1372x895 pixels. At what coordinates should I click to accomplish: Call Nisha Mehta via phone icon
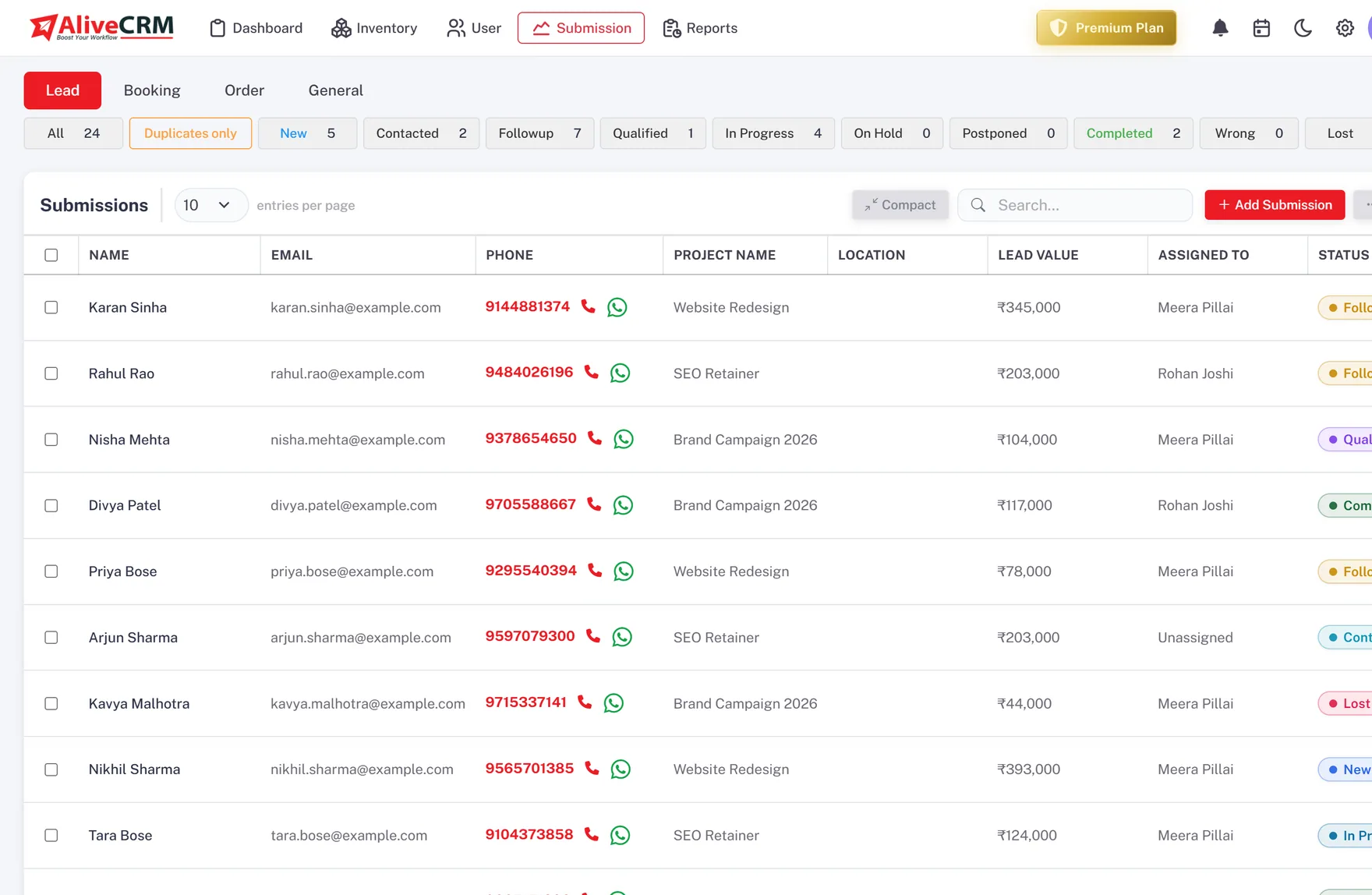tap(595, 438)
